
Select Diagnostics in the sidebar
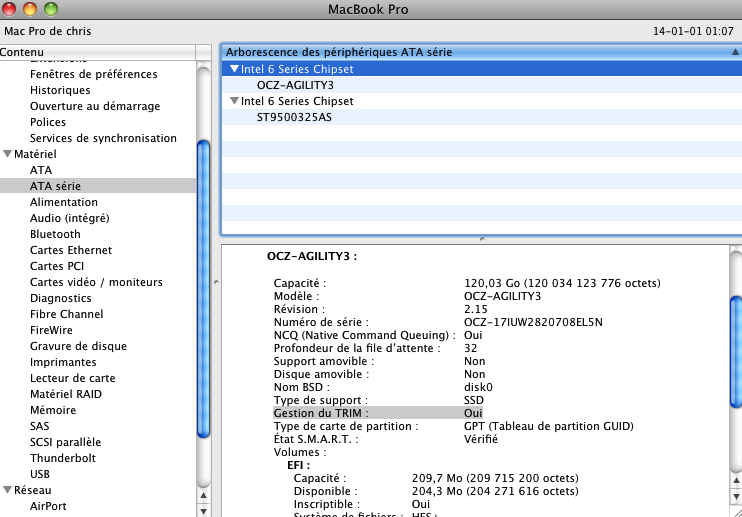point(61,298)
